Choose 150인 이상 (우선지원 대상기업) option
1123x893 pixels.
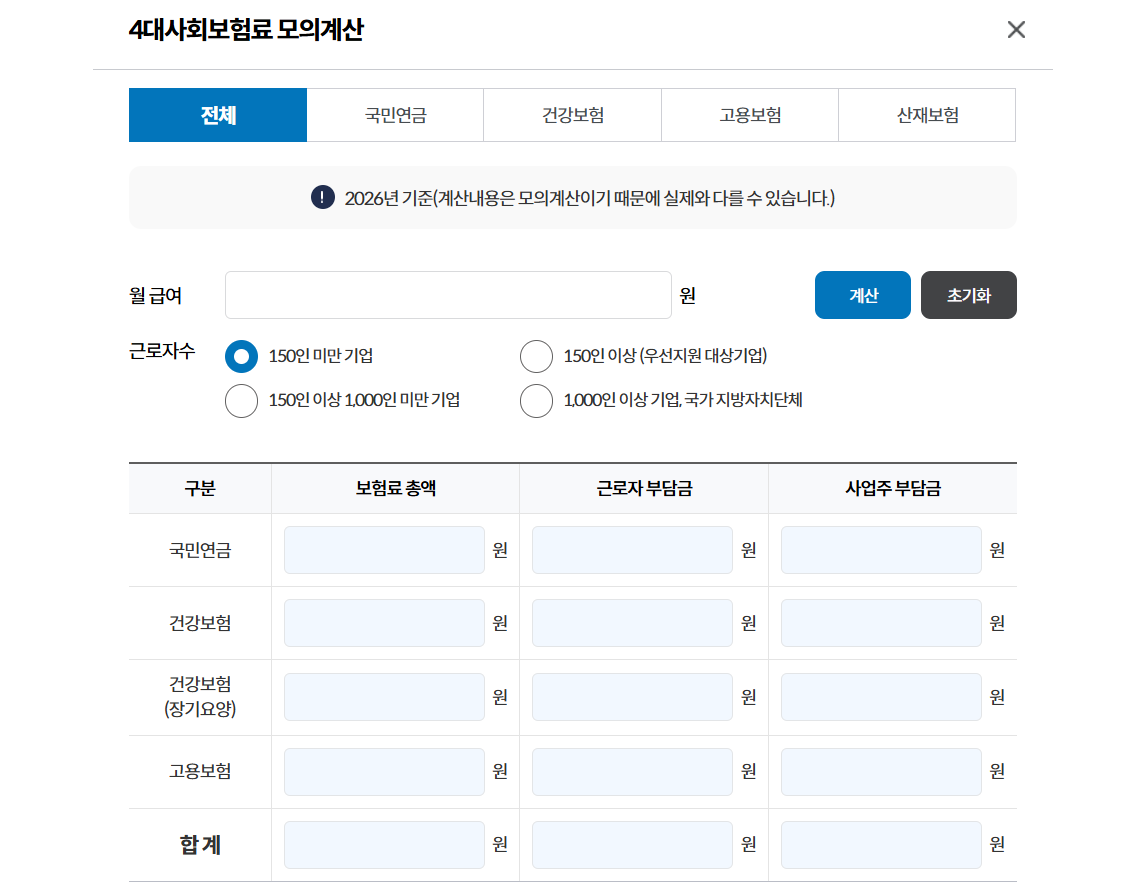coord(537,356)
